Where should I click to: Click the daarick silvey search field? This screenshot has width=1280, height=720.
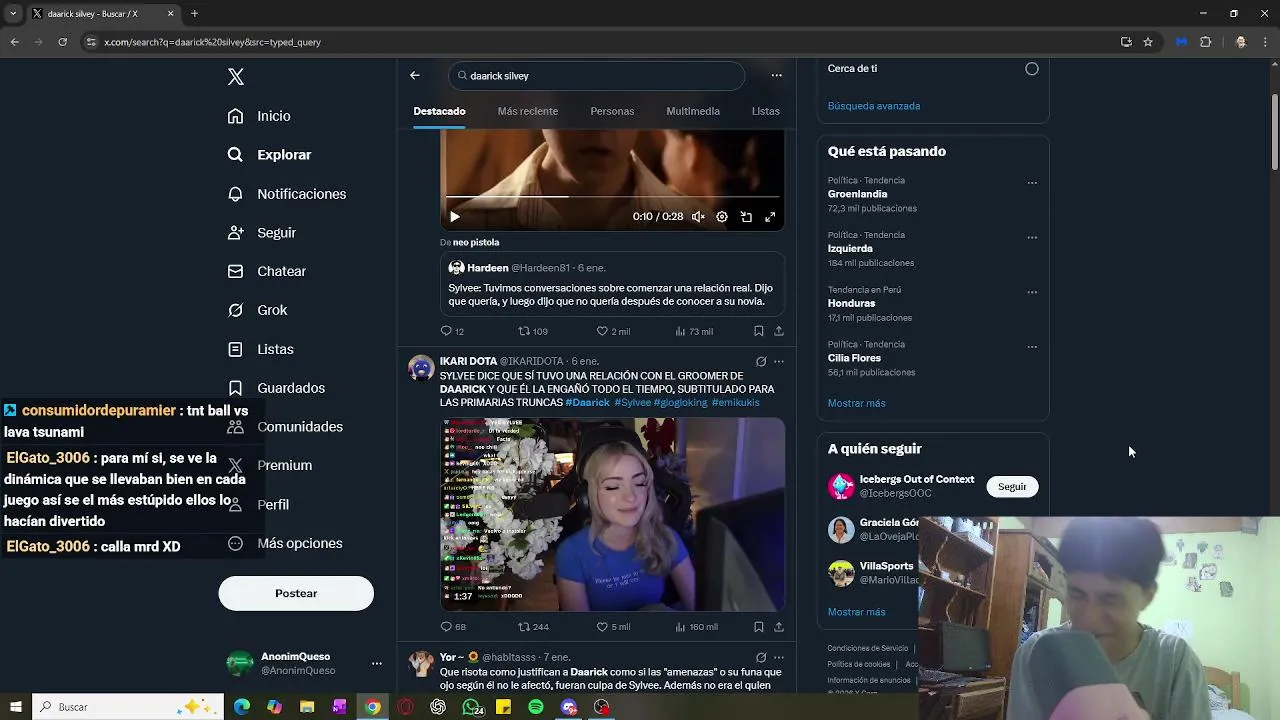point(597,76)
